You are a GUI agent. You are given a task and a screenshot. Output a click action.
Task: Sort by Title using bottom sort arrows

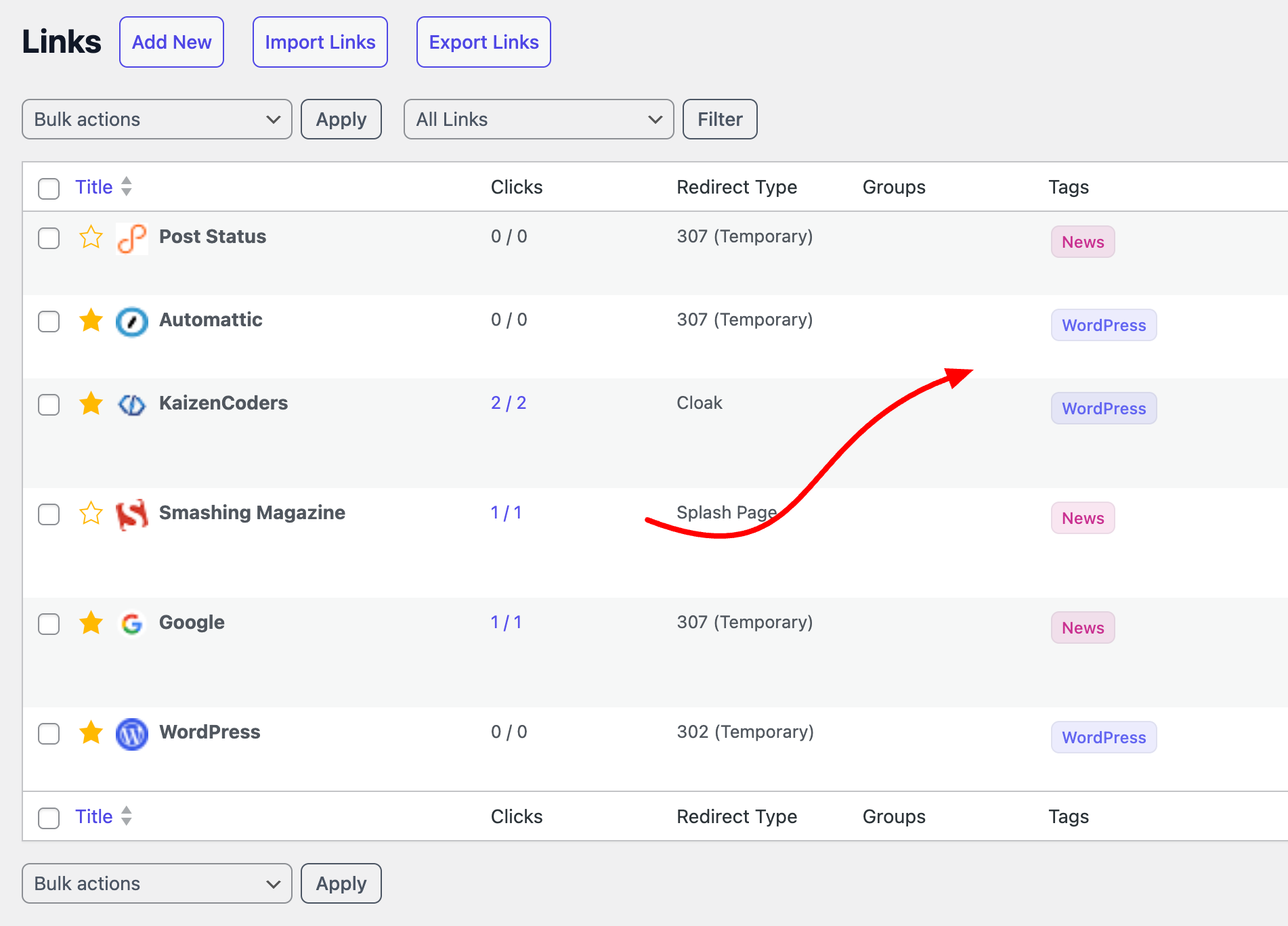click(x=127, y=816)
